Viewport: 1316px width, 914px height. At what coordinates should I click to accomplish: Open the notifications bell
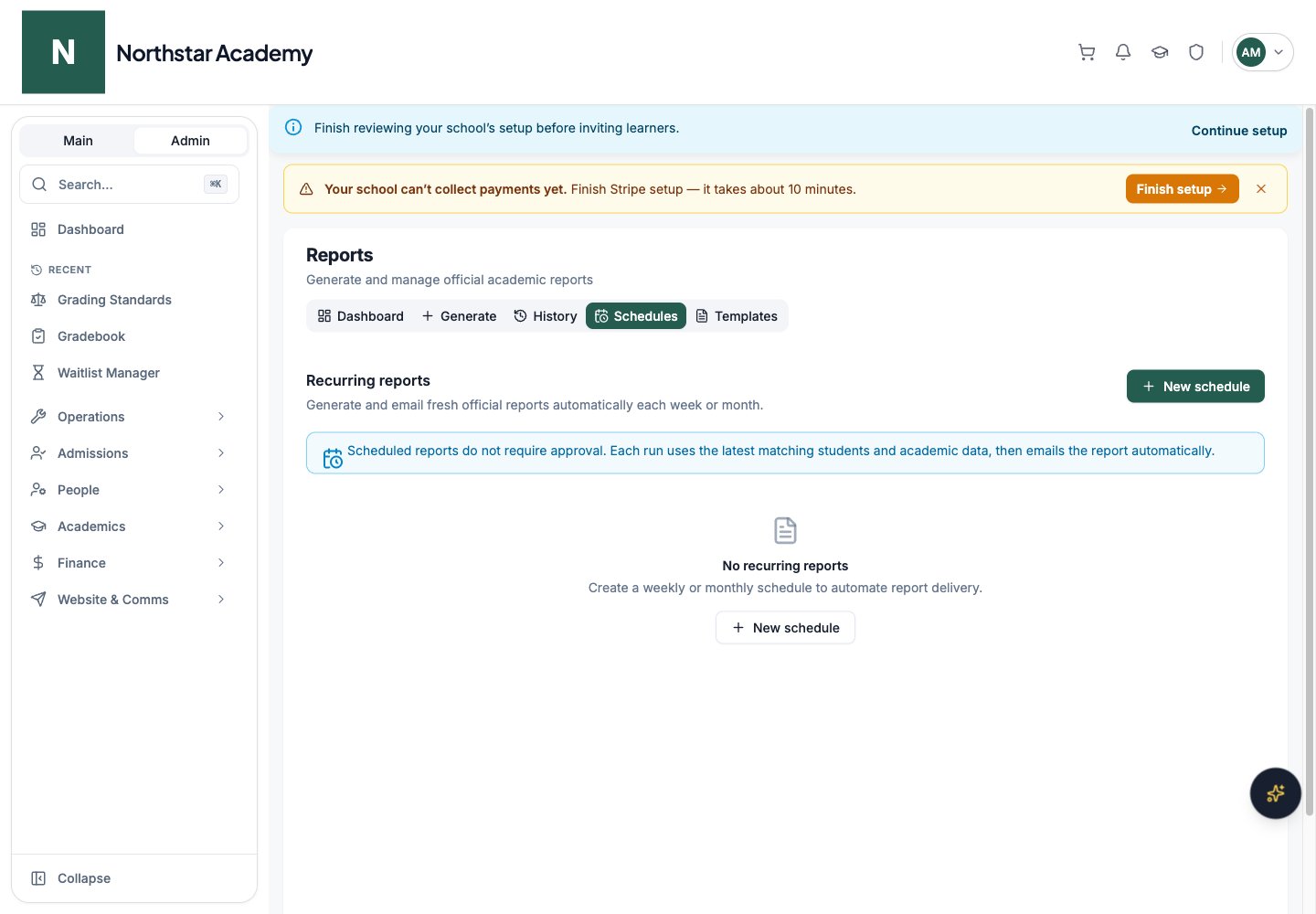(1123, 52)
